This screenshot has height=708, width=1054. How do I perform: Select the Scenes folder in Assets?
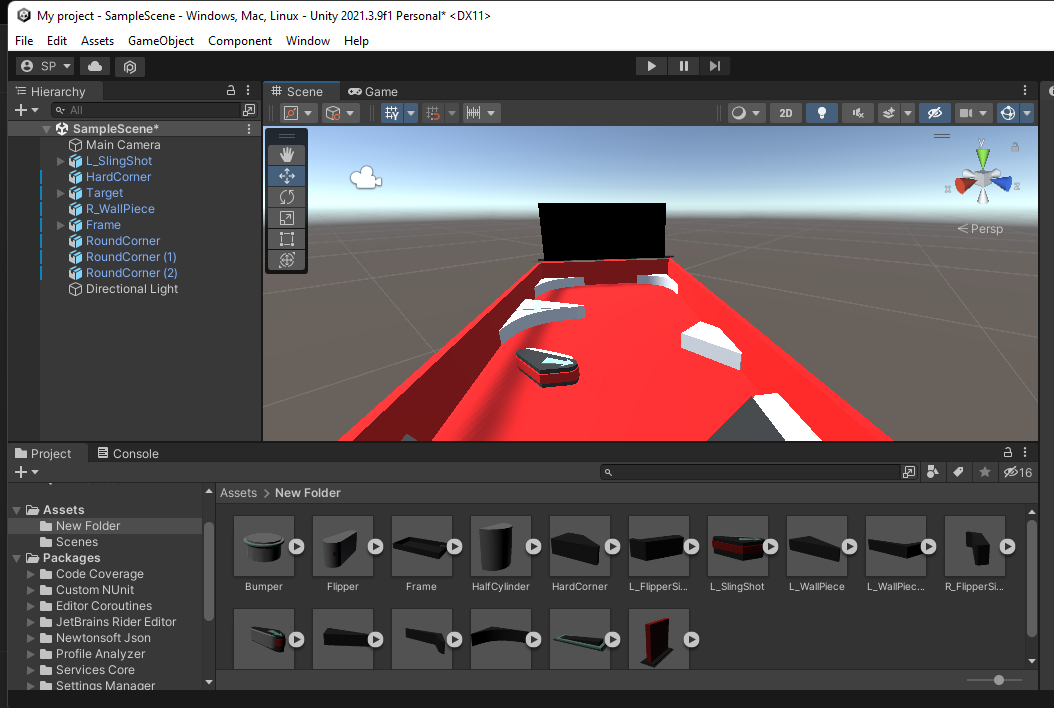click(x=77, y=542)
